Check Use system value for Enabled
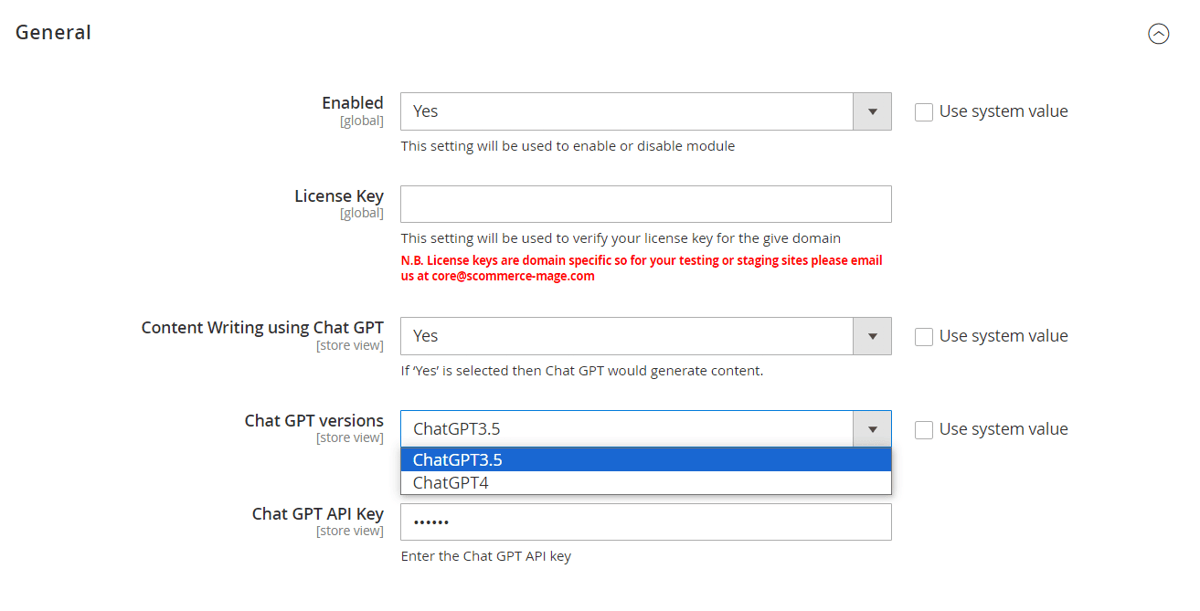The height and width of the screenshot is (611, 1200). click(924, 112)
